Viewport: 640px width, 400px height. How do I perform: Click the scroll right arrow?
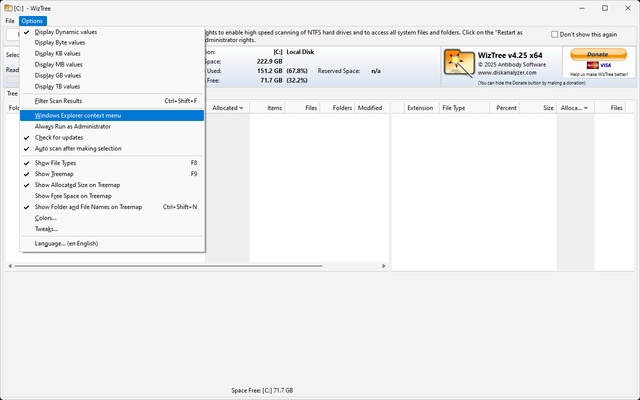pyautogui.click(x=384, y=266)
